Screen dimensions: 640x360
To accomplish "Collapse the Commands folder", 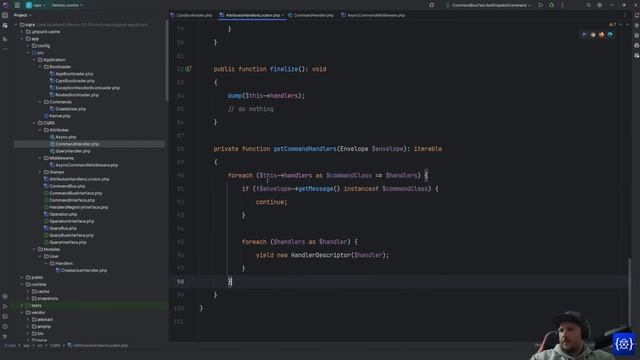I will pyautogui.click(x=40, y=102).
